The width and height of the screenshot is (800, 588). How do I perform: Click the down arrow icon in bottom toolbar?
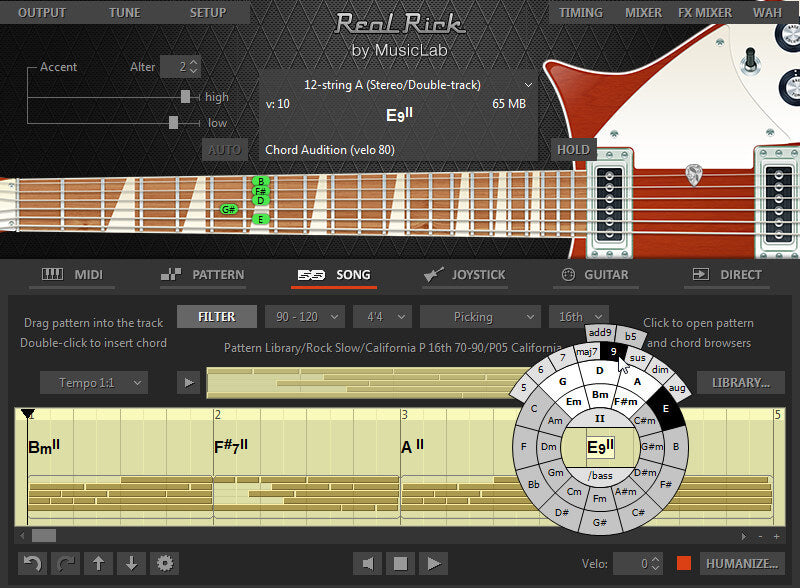(x=130, y=563)
